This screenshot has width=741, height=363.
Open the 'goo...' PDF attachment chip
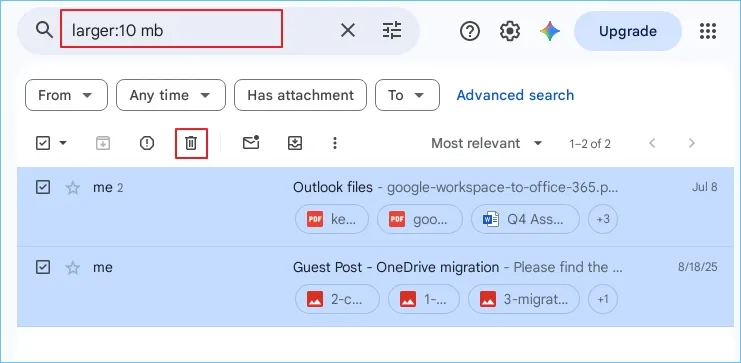tap(420, 219)
